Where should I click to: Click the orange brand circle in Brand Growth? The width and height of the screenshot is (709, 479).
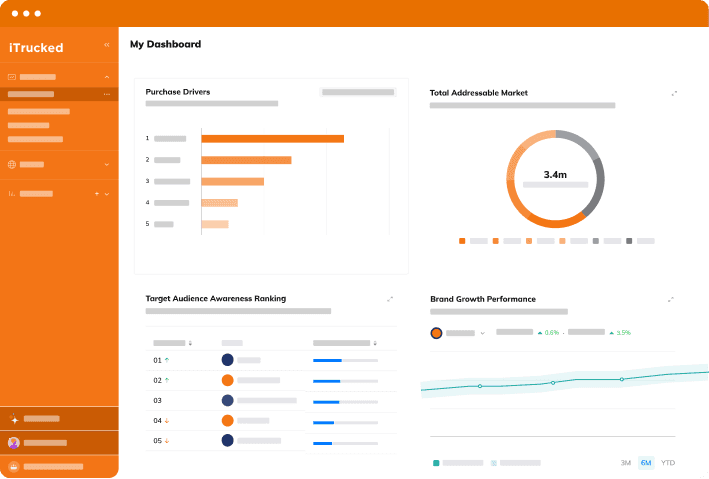point(436,333)
